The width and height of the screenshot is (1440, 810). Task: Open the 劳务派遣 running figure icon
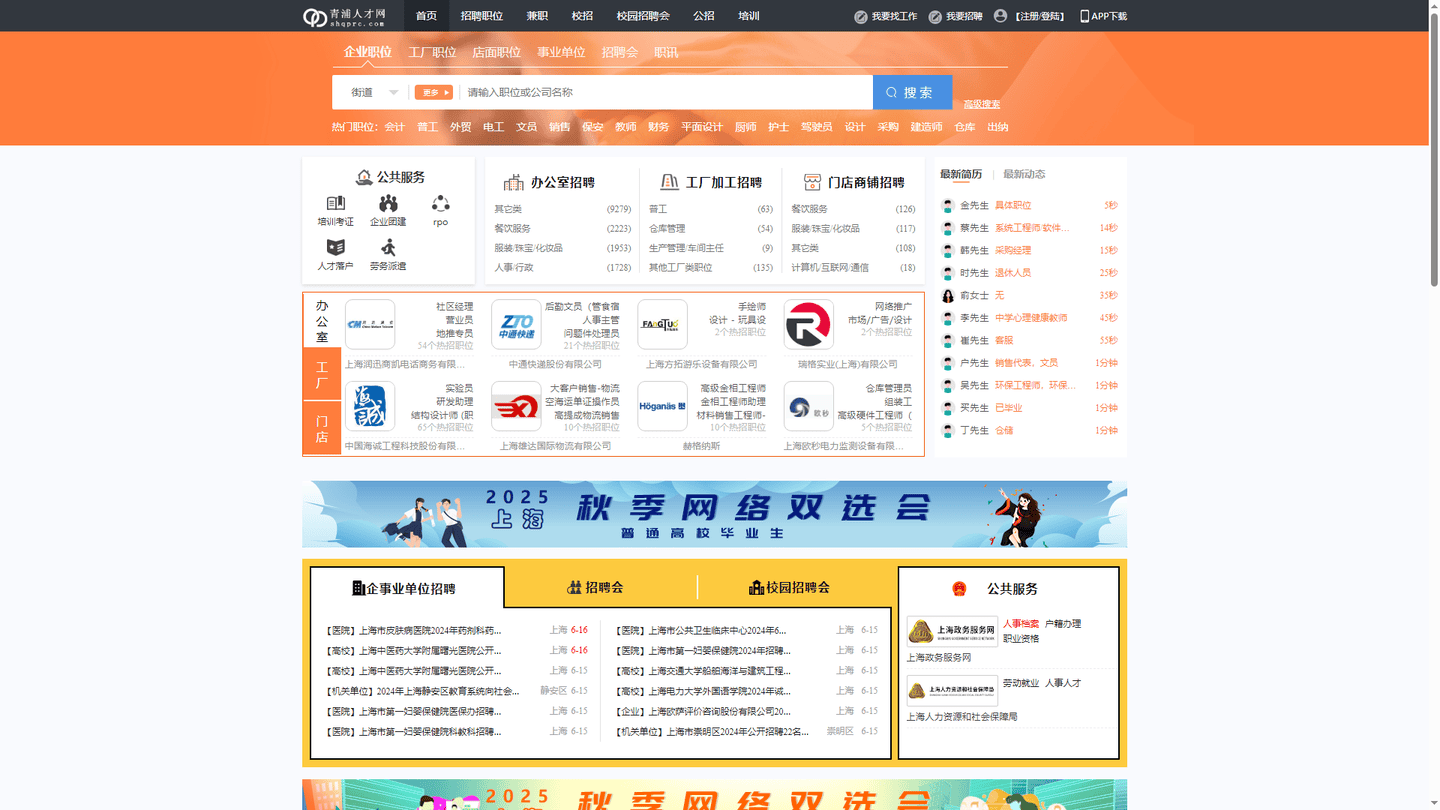click(388, 247)
